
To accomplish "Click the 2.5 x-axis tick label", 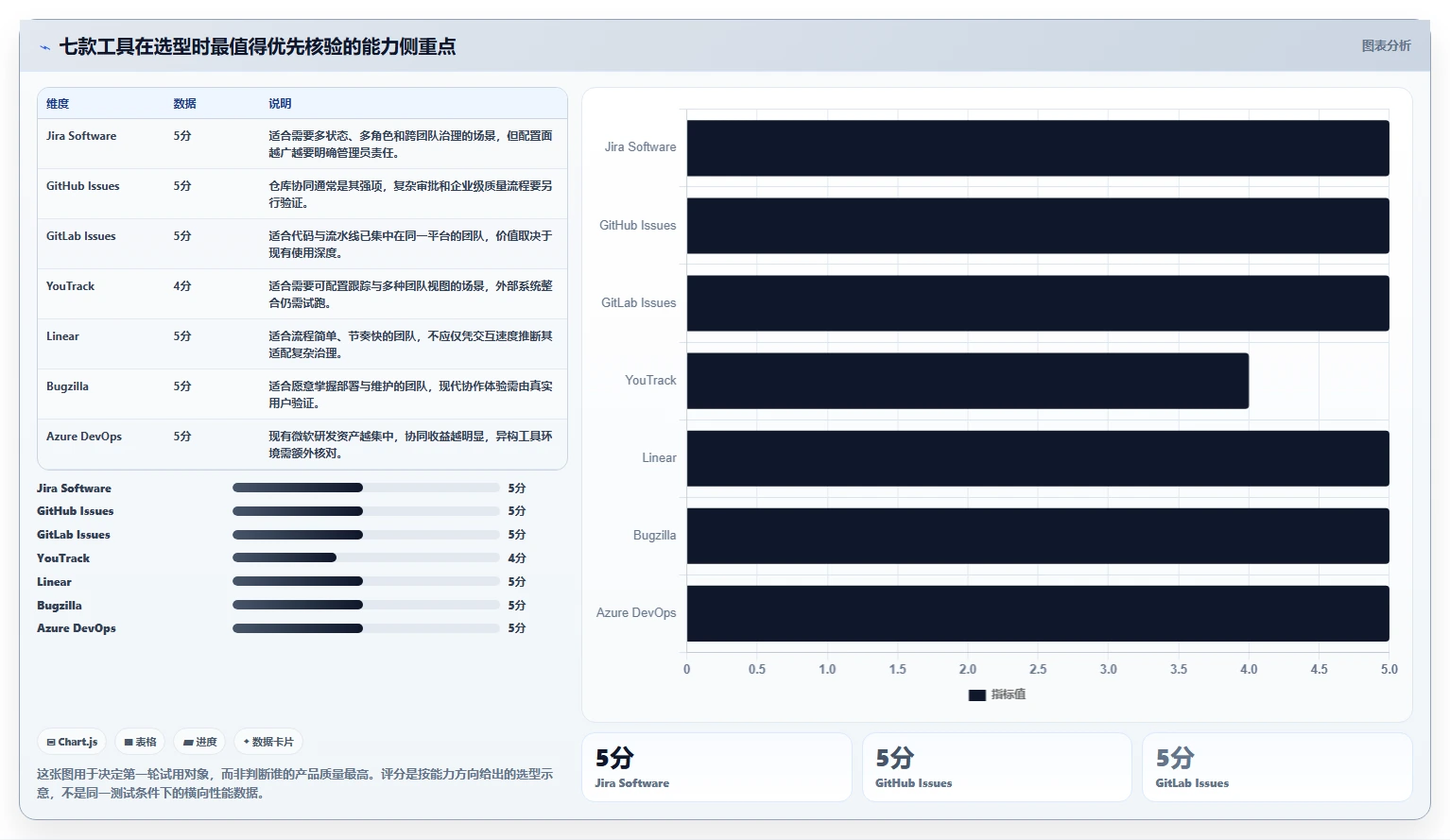I will pos(1038,669).
